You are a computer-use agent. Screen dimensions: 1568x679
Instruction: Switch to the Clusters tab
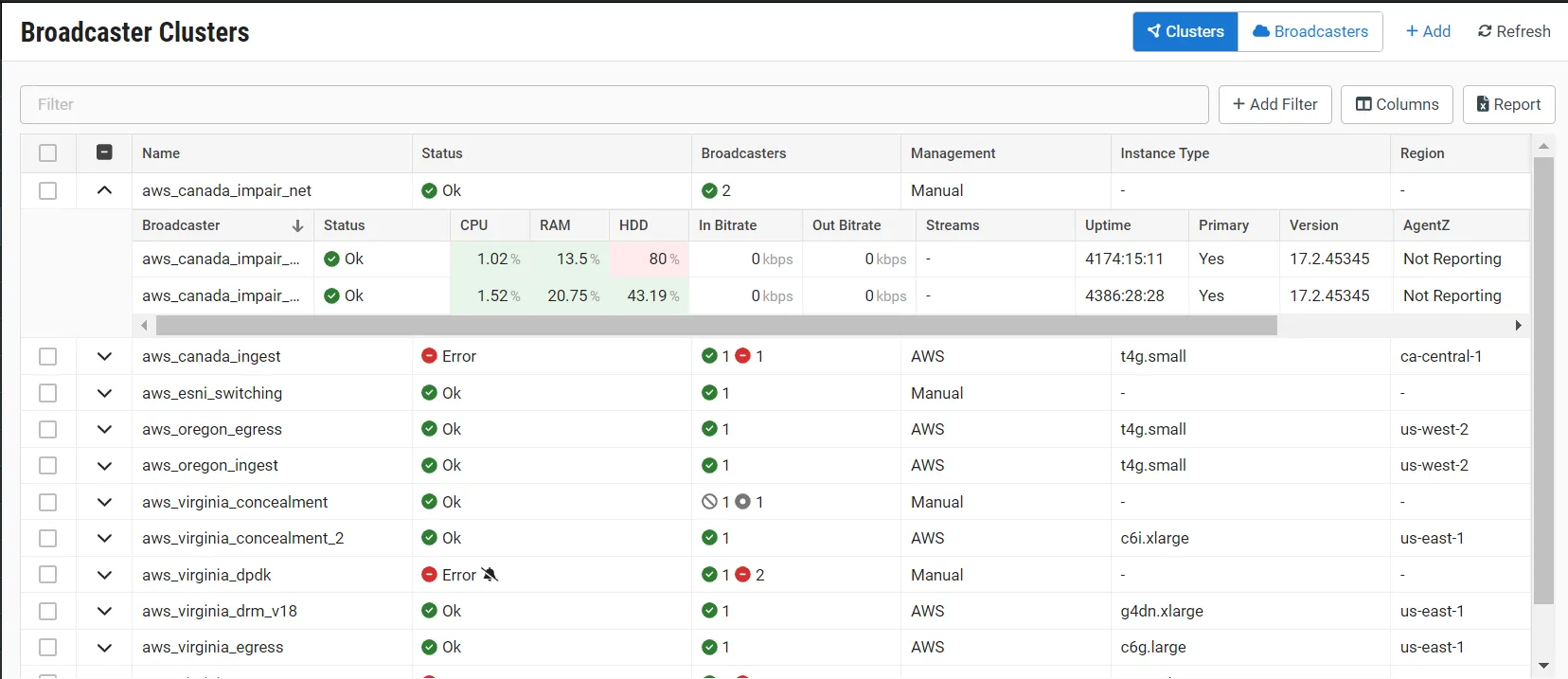pos(1185,31)
